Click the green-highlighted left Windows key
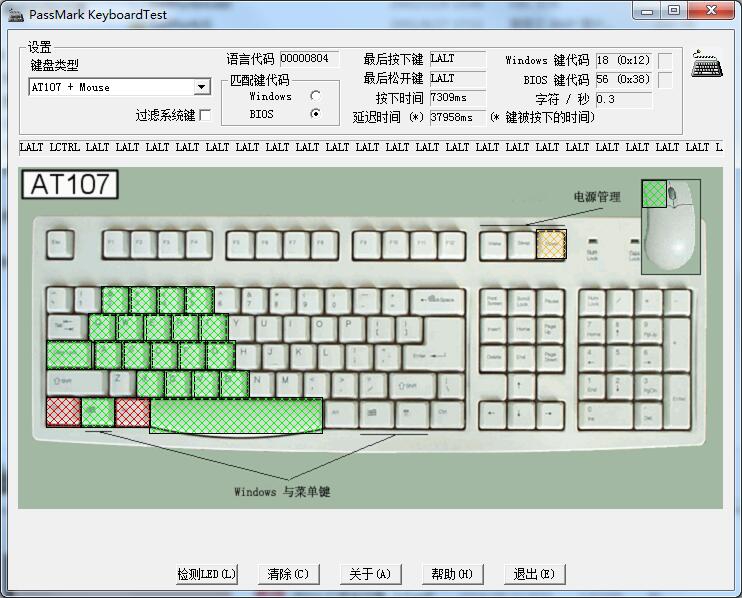This screenshot has height=598, width=742. (98, 412)
